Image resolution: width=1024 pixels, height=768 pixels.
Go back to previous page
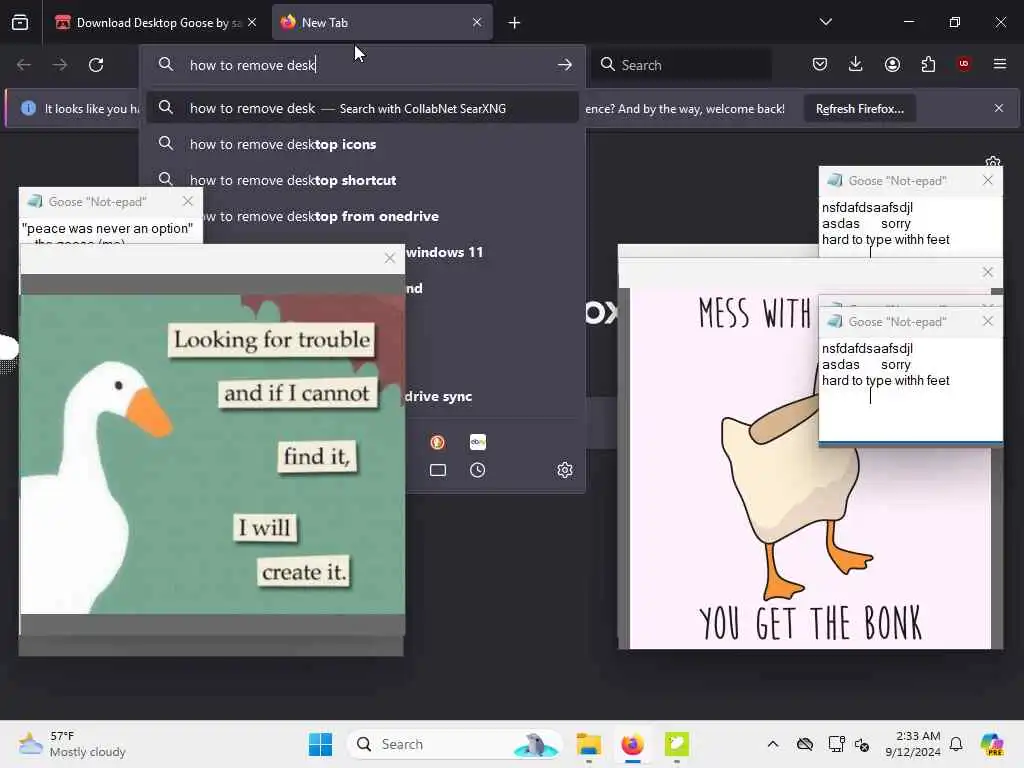coord(24,65)
